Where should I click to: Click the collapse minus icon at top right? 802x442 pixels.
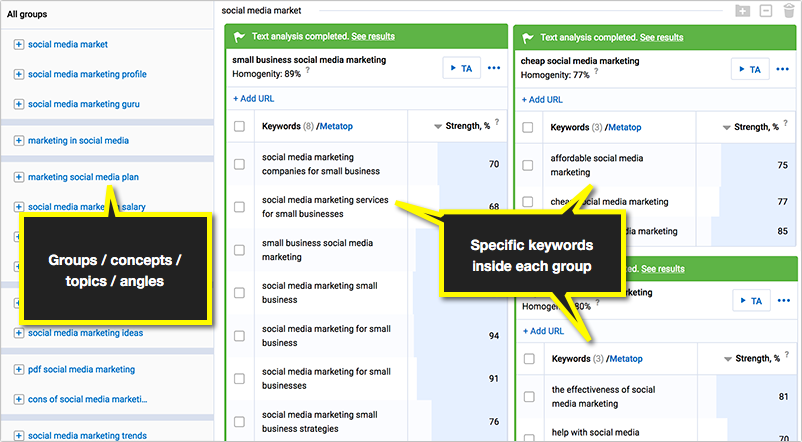tap(765, 10)
